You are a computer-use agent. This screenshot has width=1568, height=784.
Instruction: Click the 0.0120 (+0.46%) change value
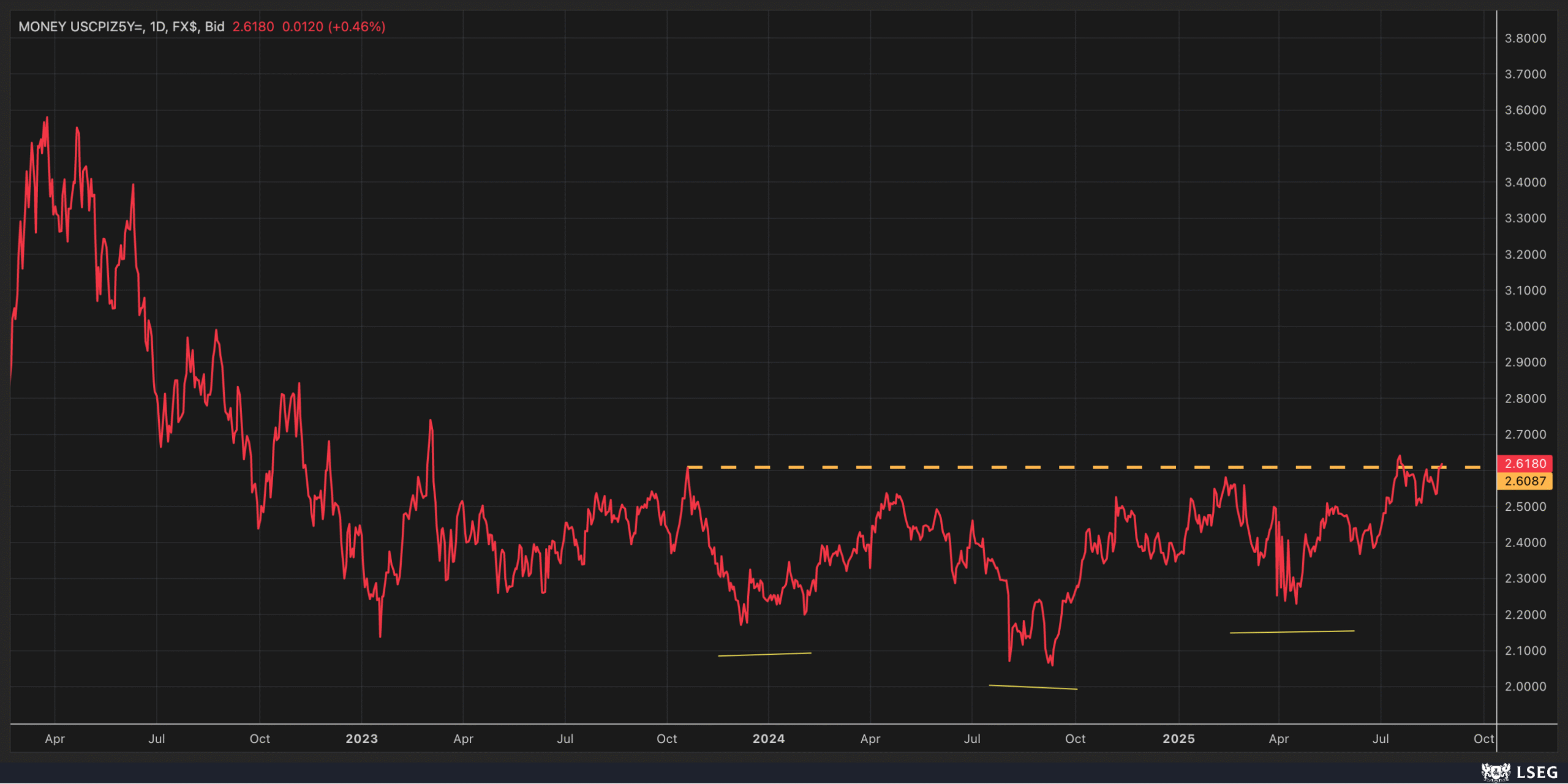(x=334, y=27)
